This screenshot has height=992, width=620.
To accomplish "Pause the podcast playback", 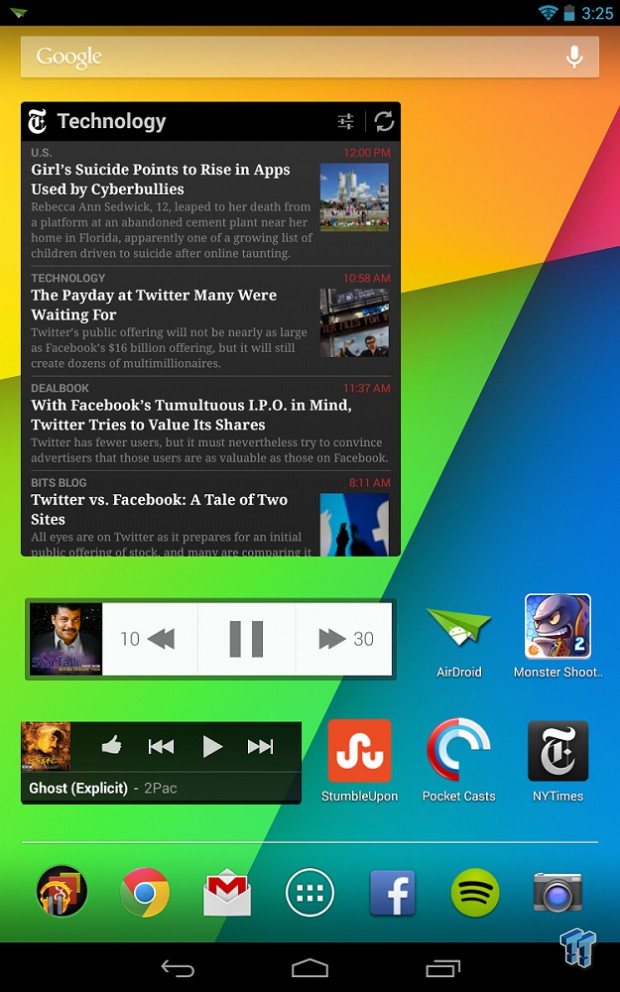I will point(246,639).
